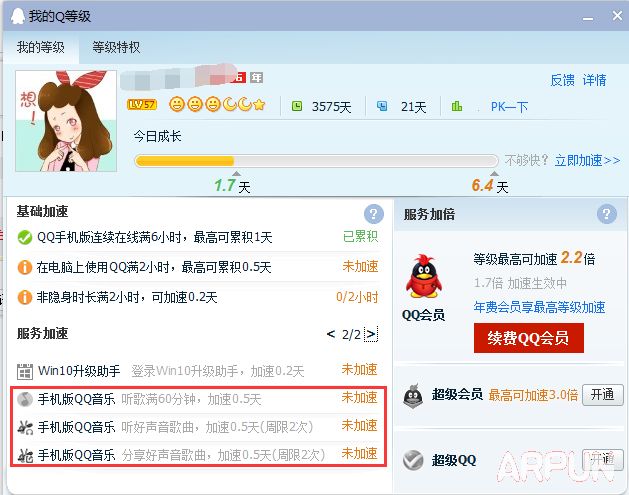Image resolution: width=629 pixels, height=495 pixels.
Task: Click 开通 button for 超级会员
Action: pos(603,395)
